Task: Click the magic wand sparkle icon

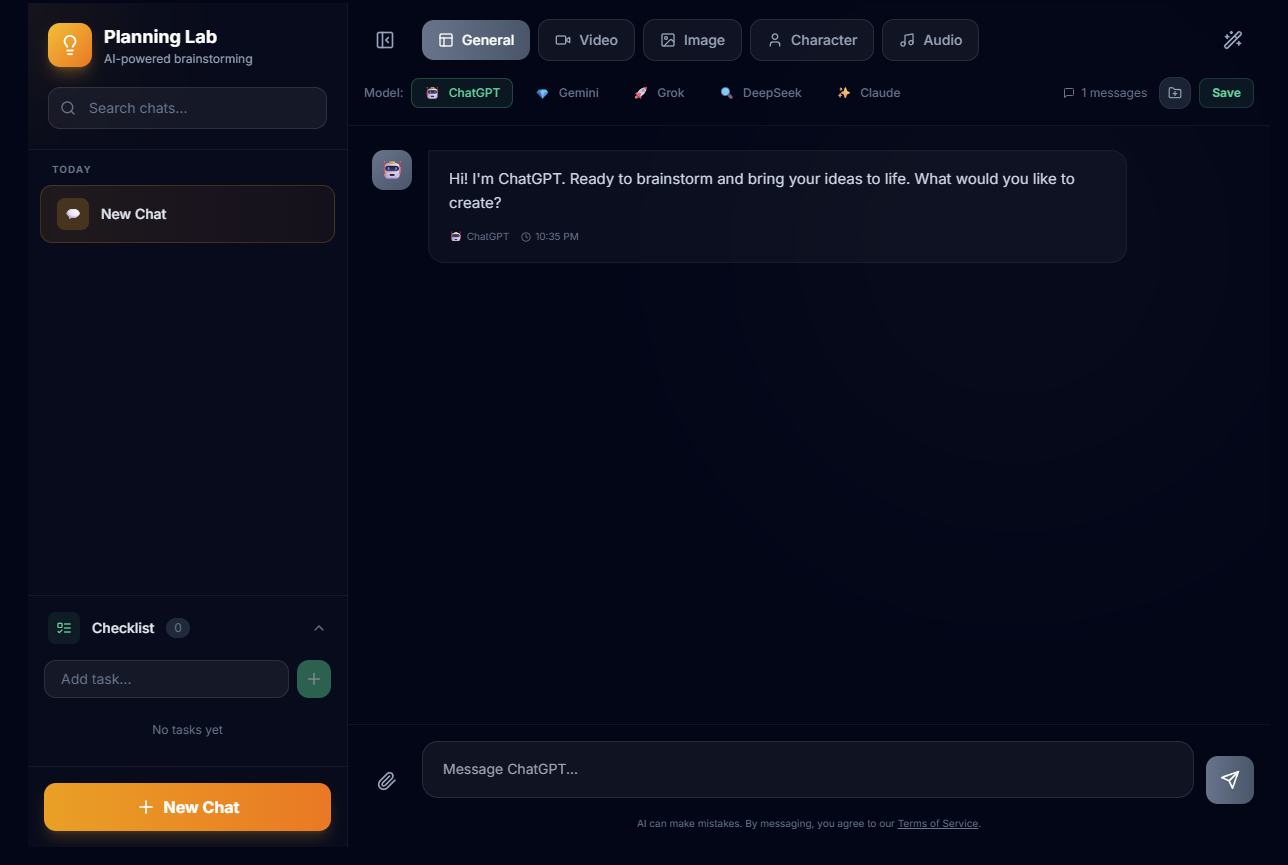Action: pos(1233,39)
